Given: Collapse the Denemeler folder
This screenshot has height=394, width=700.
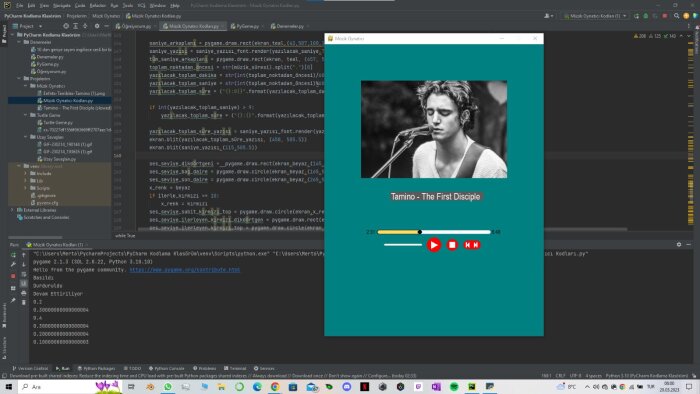Looking at the screenshot, I should [x=20, y=42].
